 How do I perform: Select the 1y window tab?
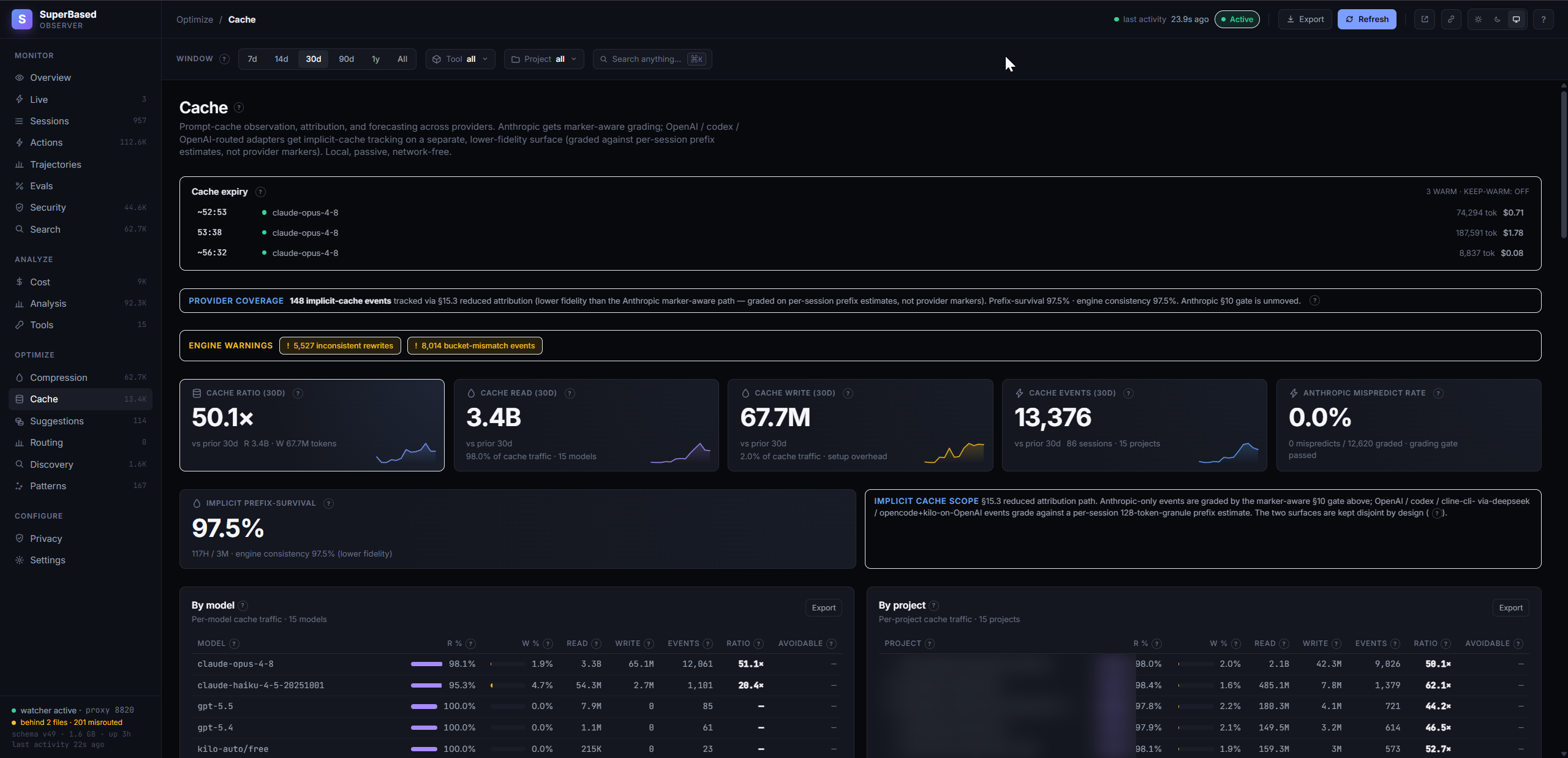point(376,59)
